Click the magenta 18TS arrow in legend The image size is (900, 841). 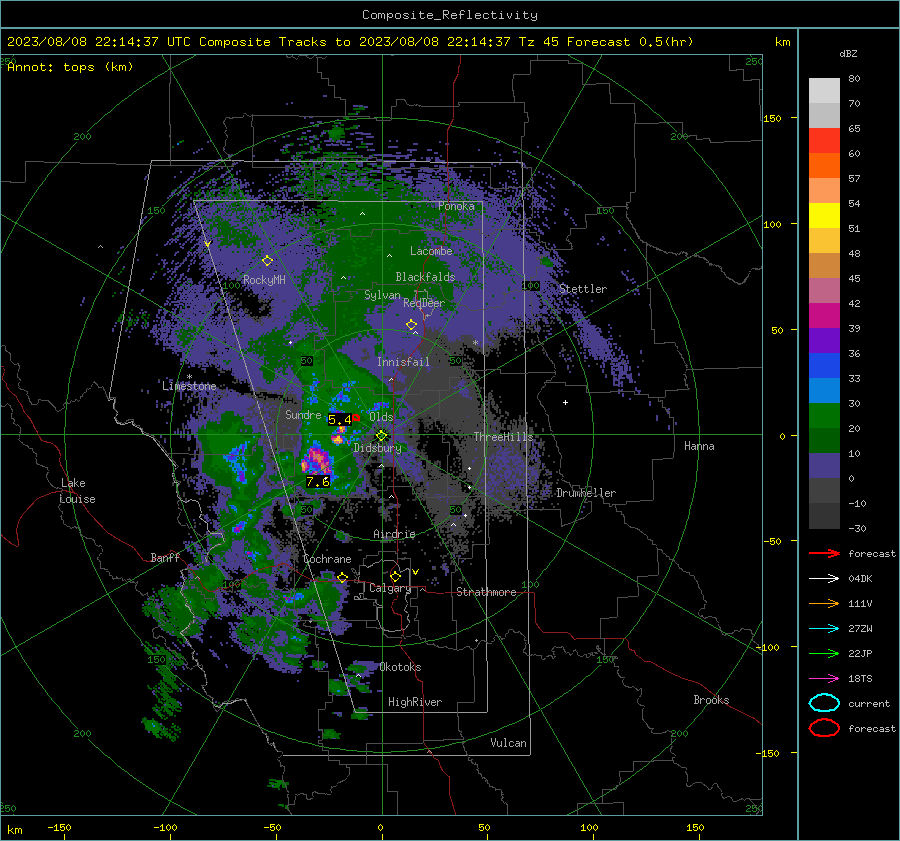[824, 679]
